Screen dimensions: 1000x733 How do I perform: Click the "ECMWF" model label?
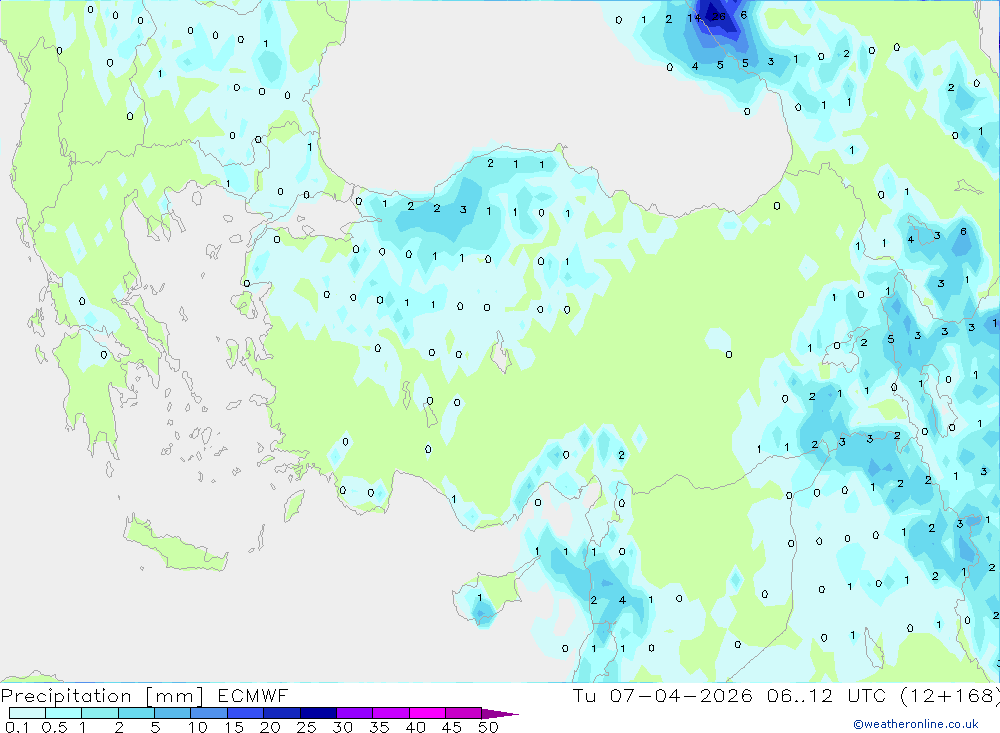[253, 696]
